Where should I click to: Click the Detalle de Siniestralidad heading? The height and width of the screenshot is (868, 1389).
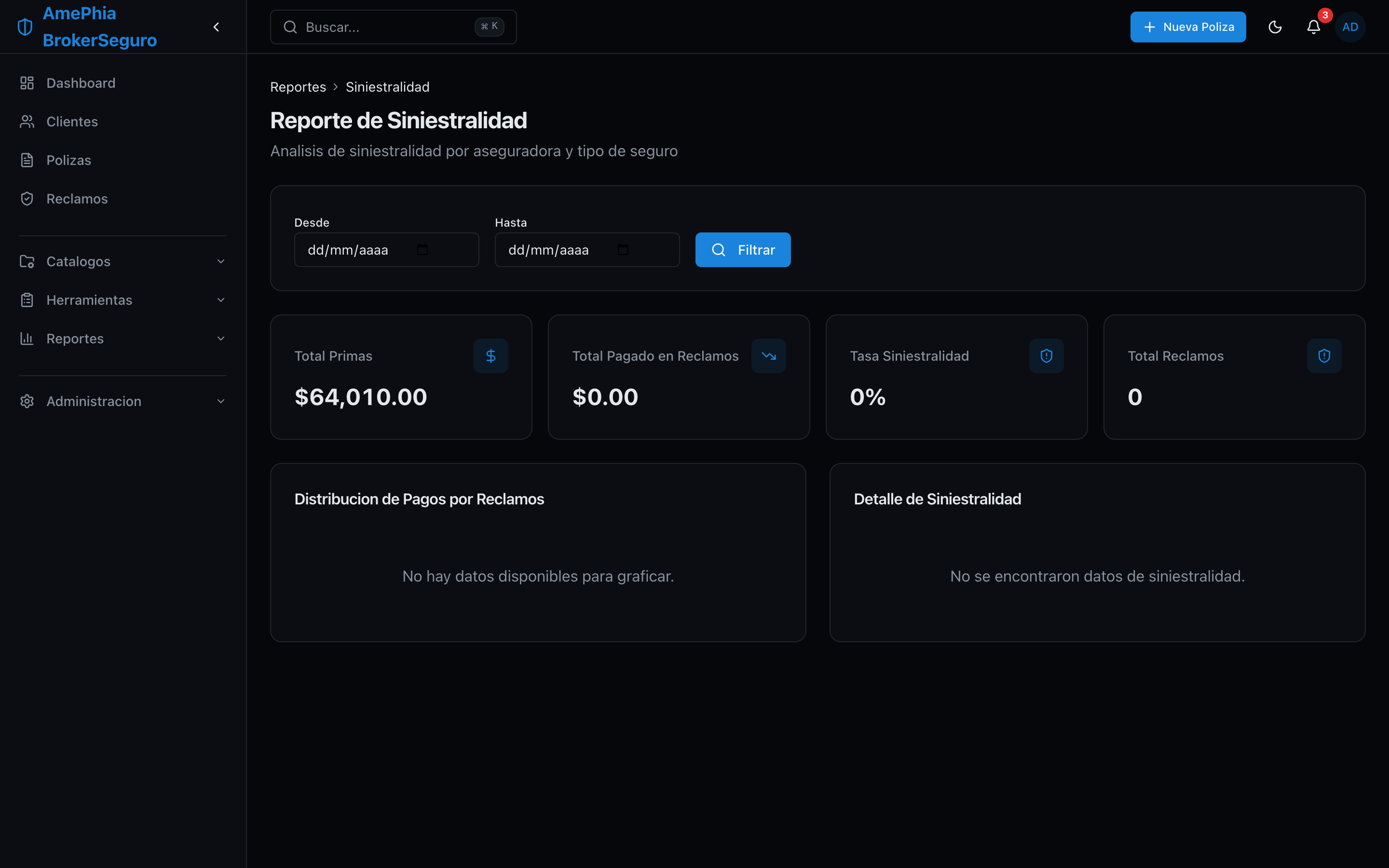point(937,499)
